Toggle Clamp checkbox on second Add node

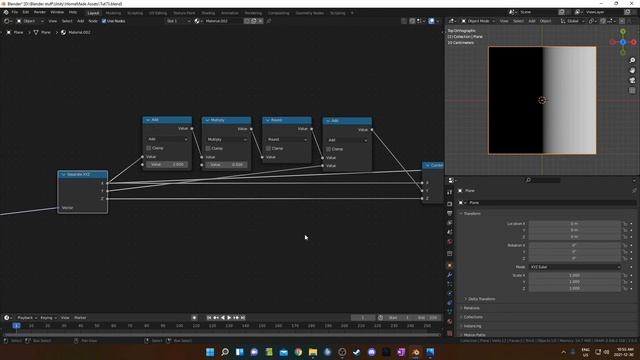point(329,149)
